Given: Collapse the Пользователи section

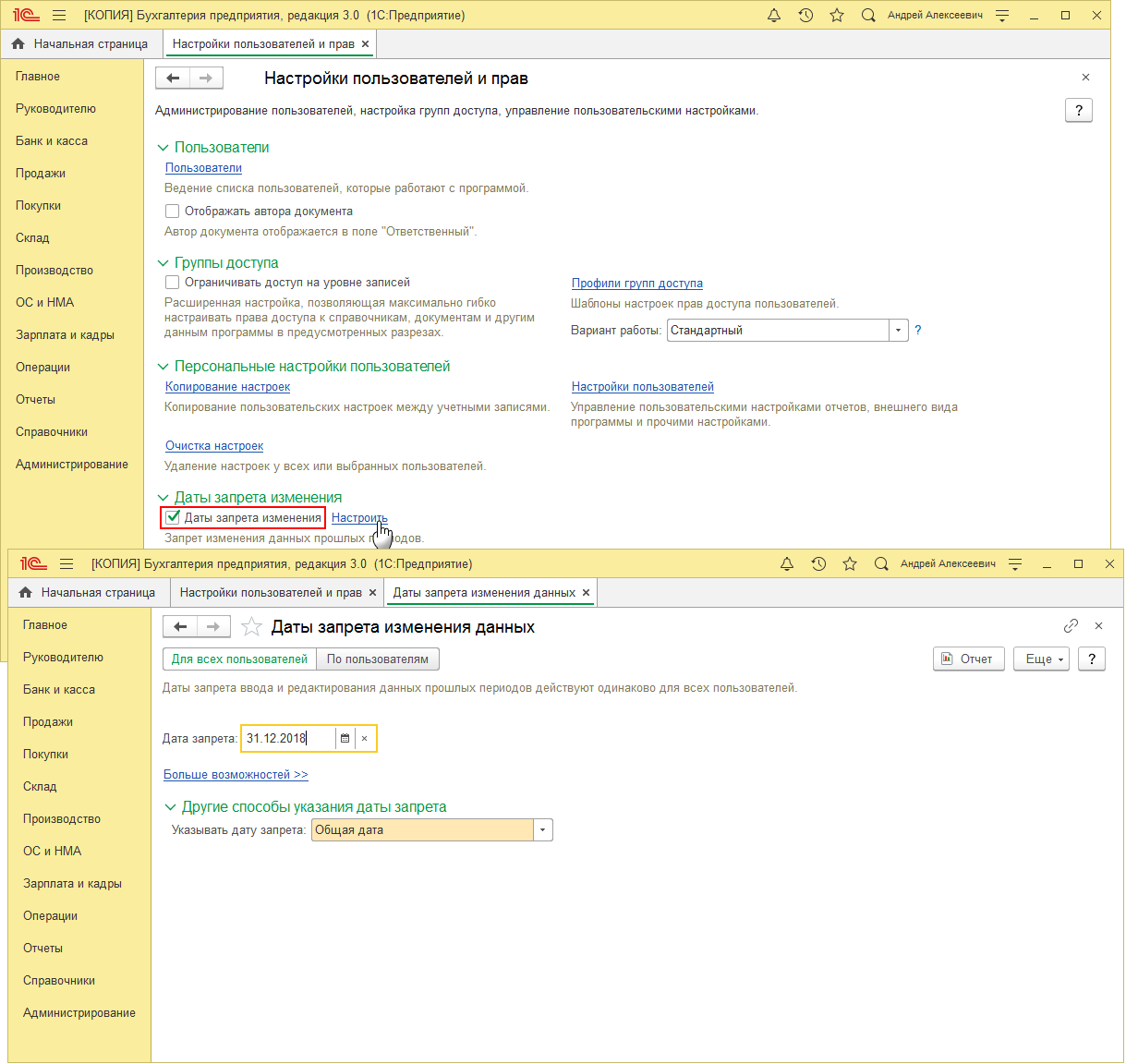Looking at the screenshot, I should pos(163,148).
